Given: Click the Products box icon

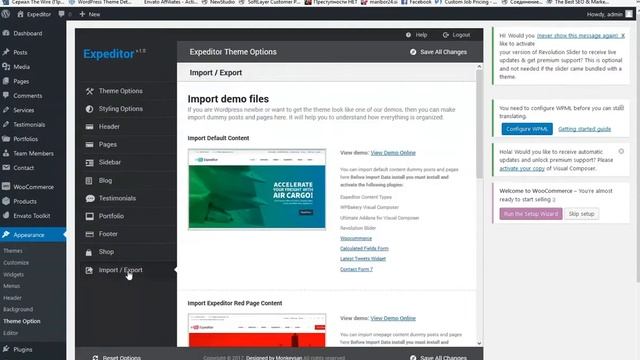Looking at the screenshot, I should point(6,201).
